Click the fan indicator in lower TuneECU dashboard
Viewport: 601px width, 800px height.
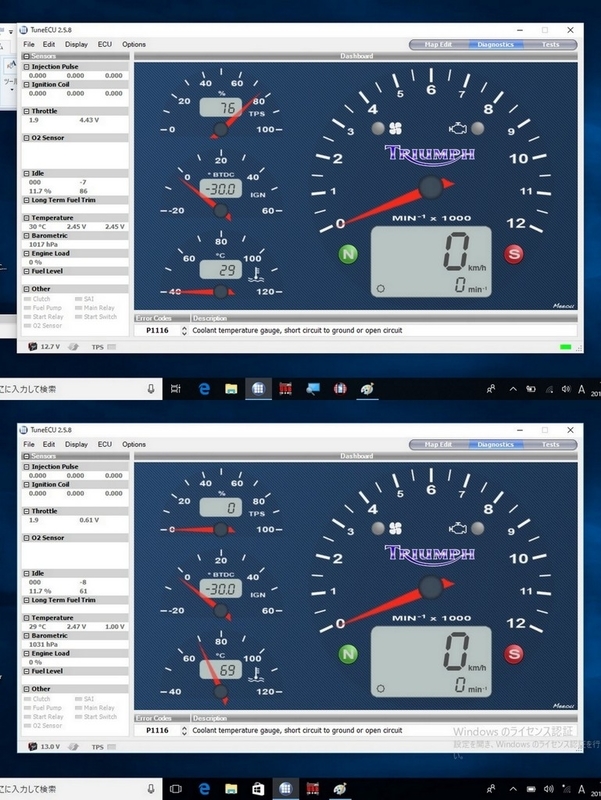pos(395,529)
